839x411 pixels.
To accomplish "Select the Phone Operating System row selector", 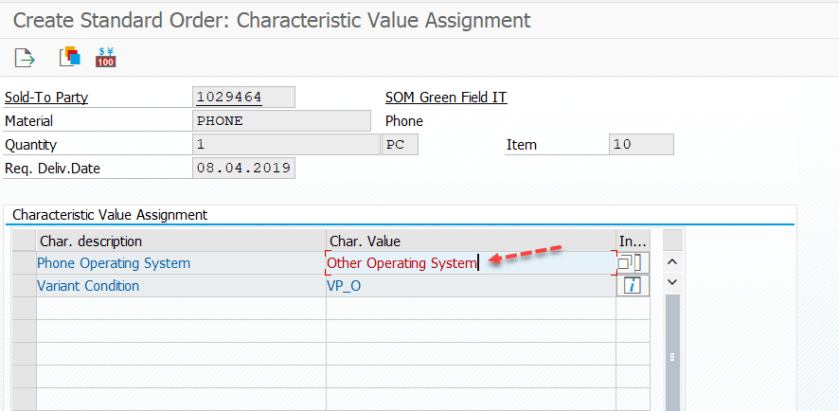I will (x=23, y=263).
